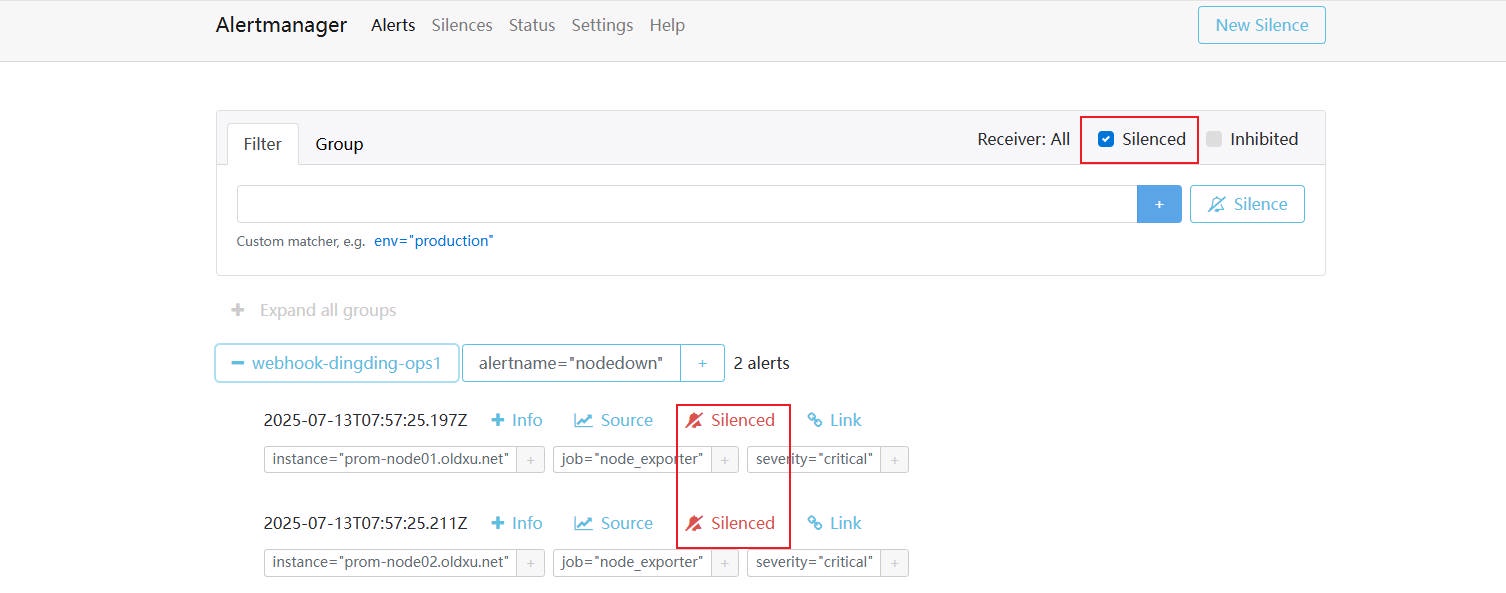
Task: Enable the Inhibited checkbox
Action: (x=1214, y=140)
